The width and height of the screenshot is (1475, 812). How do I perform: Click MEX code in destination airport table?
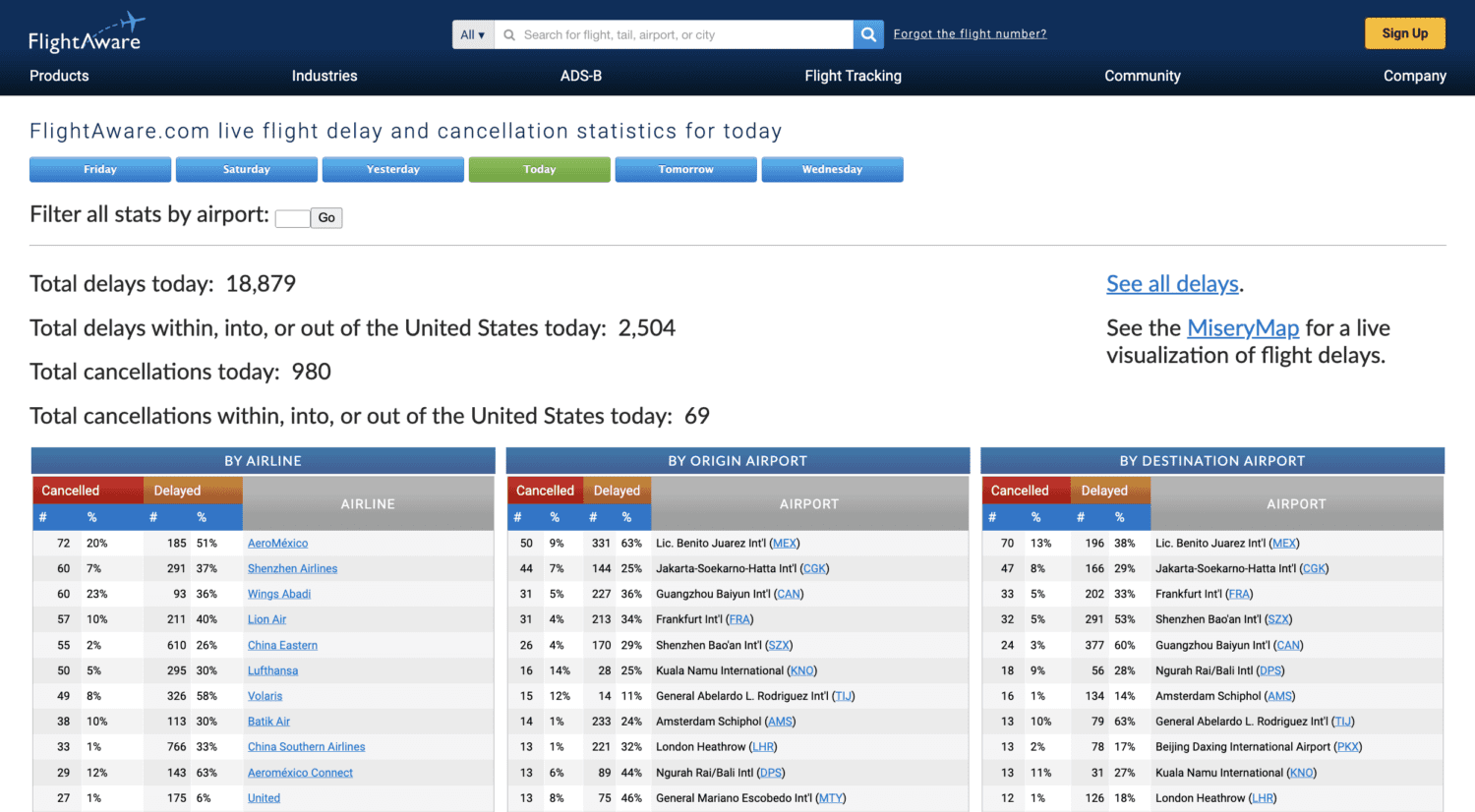[x=1284, y=544]
